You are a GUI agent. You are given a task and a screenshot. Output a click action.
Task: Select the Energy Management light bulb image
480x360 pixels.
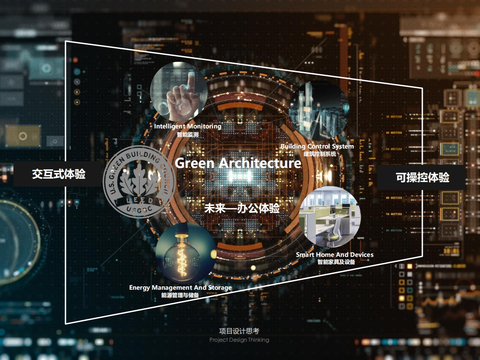[x=186, y=253]
